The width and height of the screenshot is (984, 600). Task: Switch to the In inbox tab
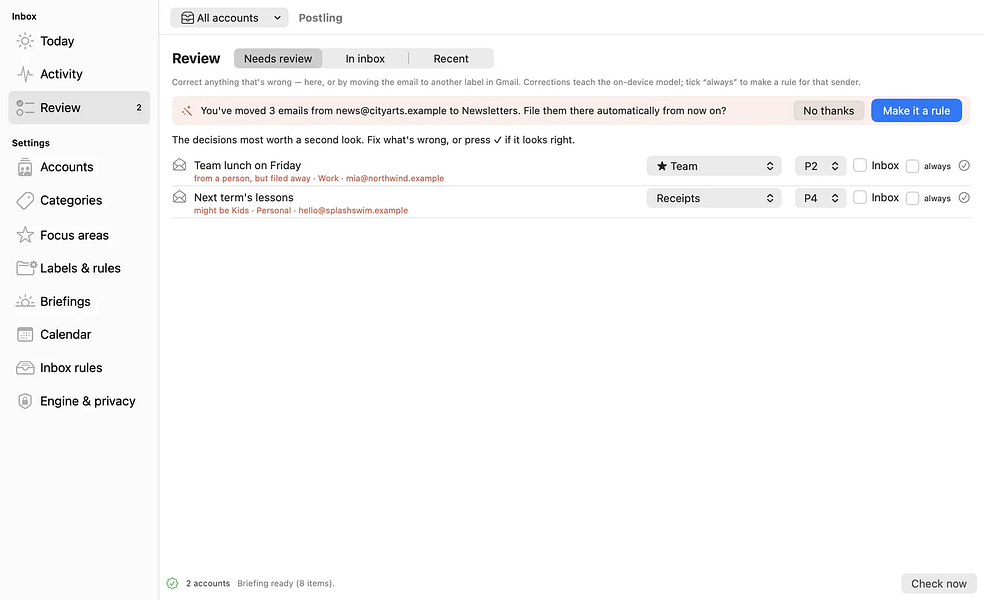[365, 58]
